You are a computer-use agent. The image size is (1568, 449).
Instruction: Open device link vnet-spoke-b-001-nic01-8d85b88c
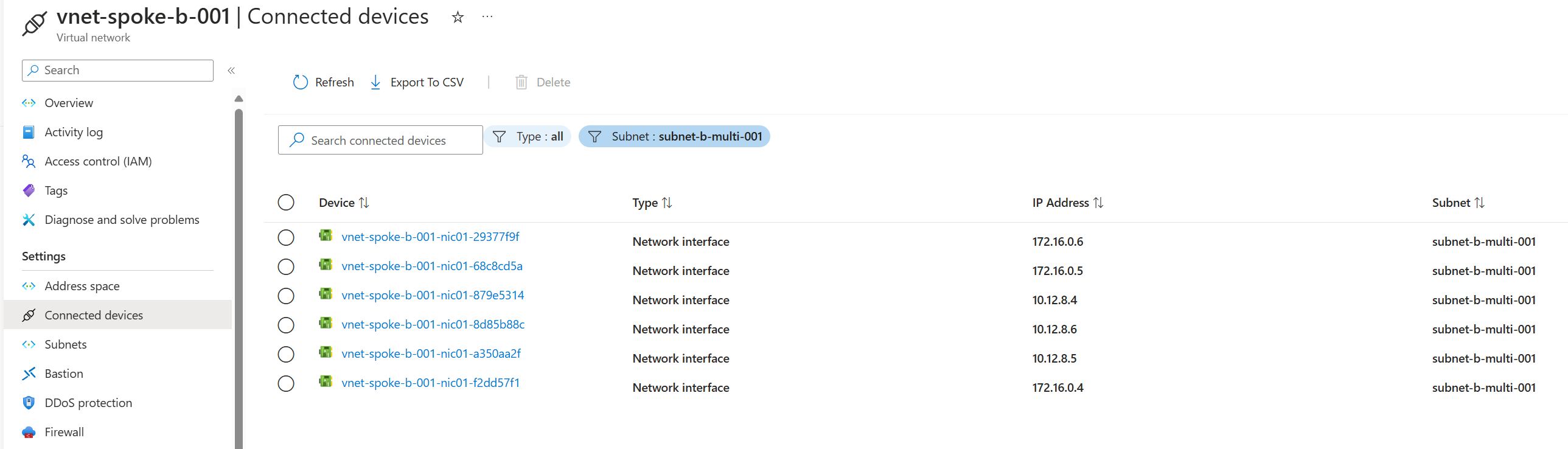pyautogui.click(x=433, y=324)
